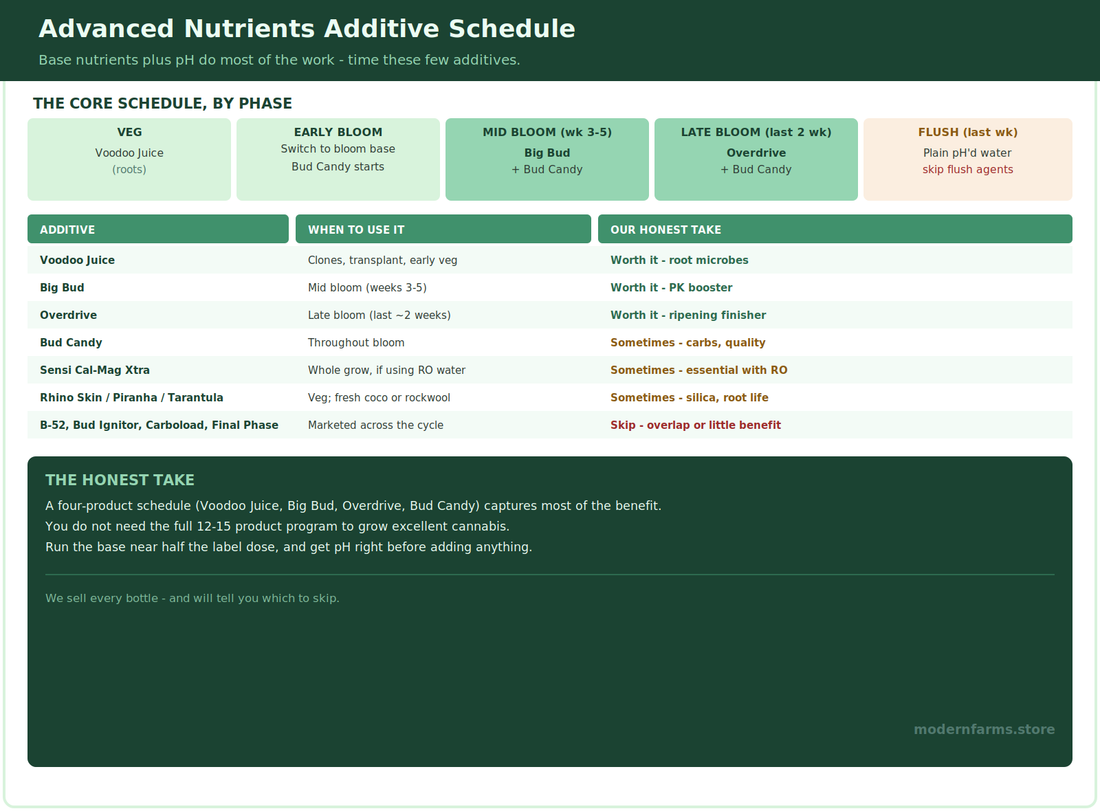Image resolution: width=1100 pixels, height=811 pixels.
Task: Click 'Marketed across the cycle' cell
Action: point(375,425)
